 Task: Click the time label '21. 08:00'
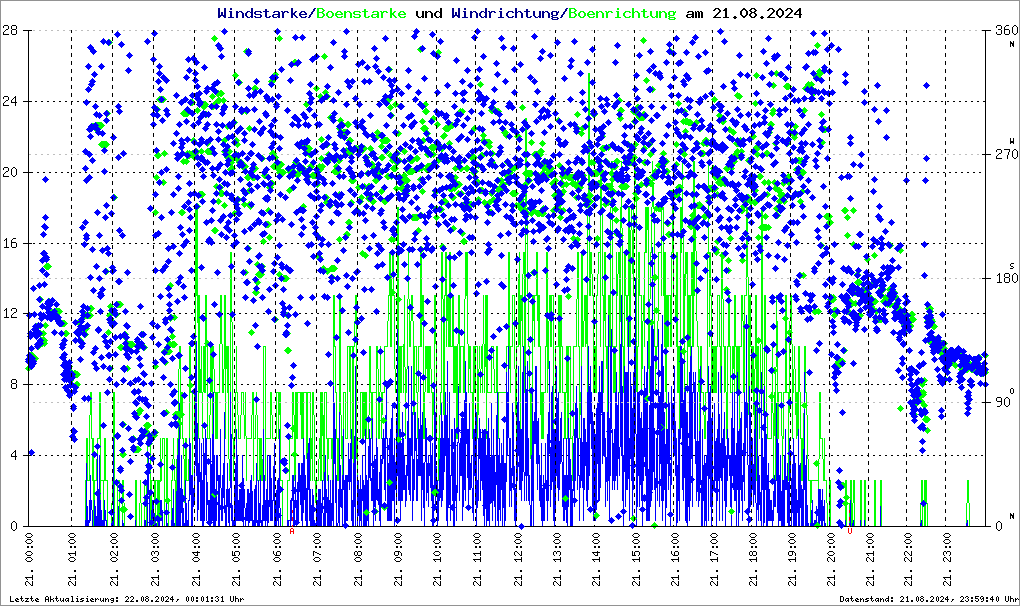(357, 559)
